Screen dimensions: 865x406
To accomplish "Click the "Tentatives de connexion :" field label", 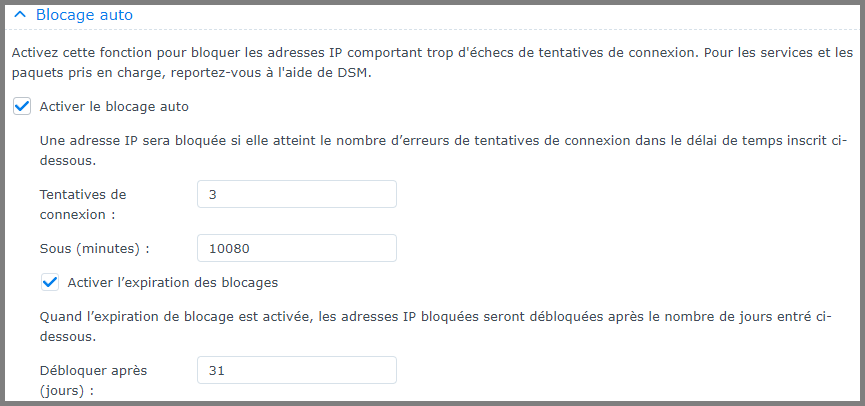I will click(x=88, y=204).
